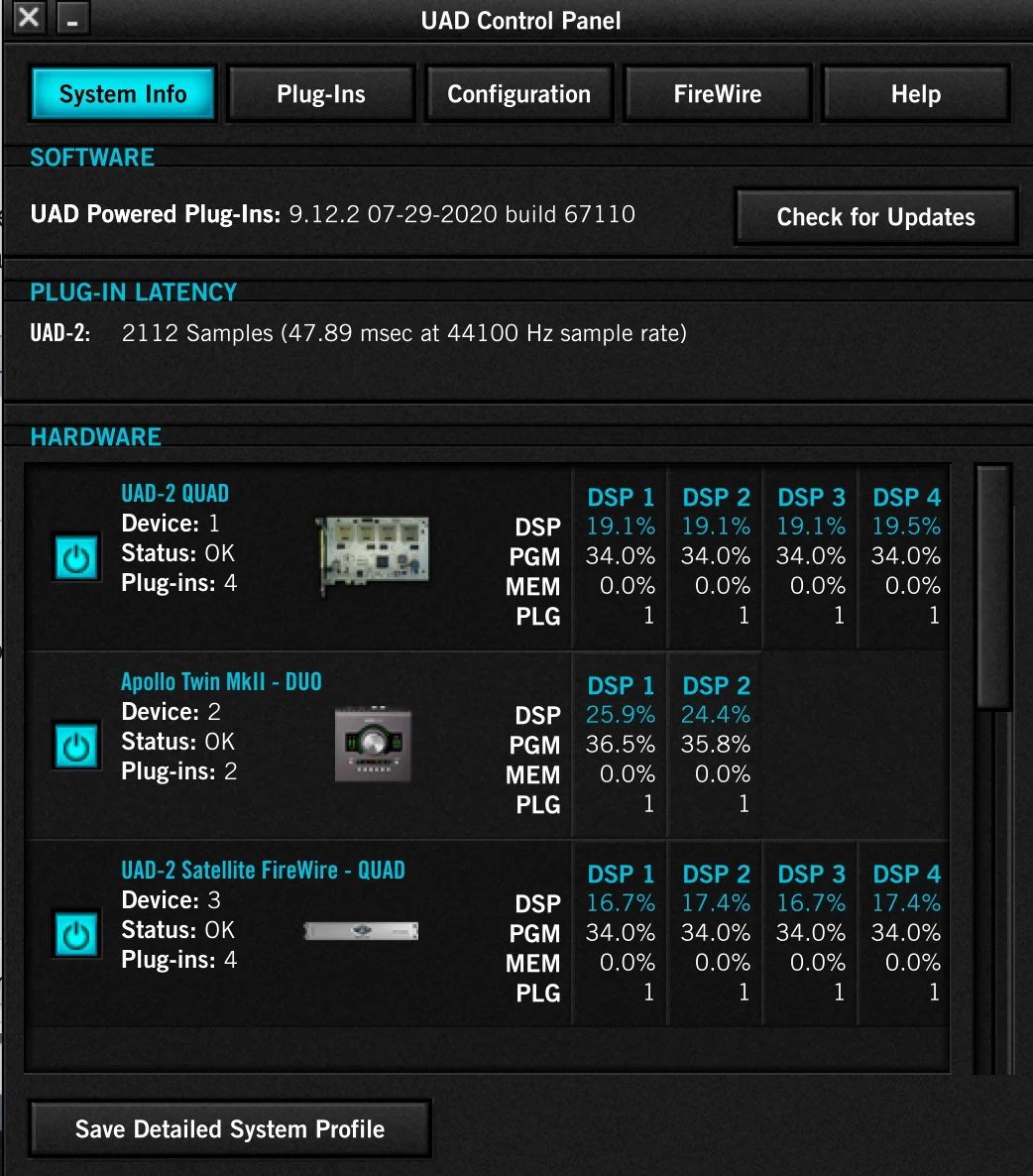The image size is (1033, 1176).
Task: Select the UAD-2 Satellite FireWire - QUAD title
Action: tap(263, 870)
